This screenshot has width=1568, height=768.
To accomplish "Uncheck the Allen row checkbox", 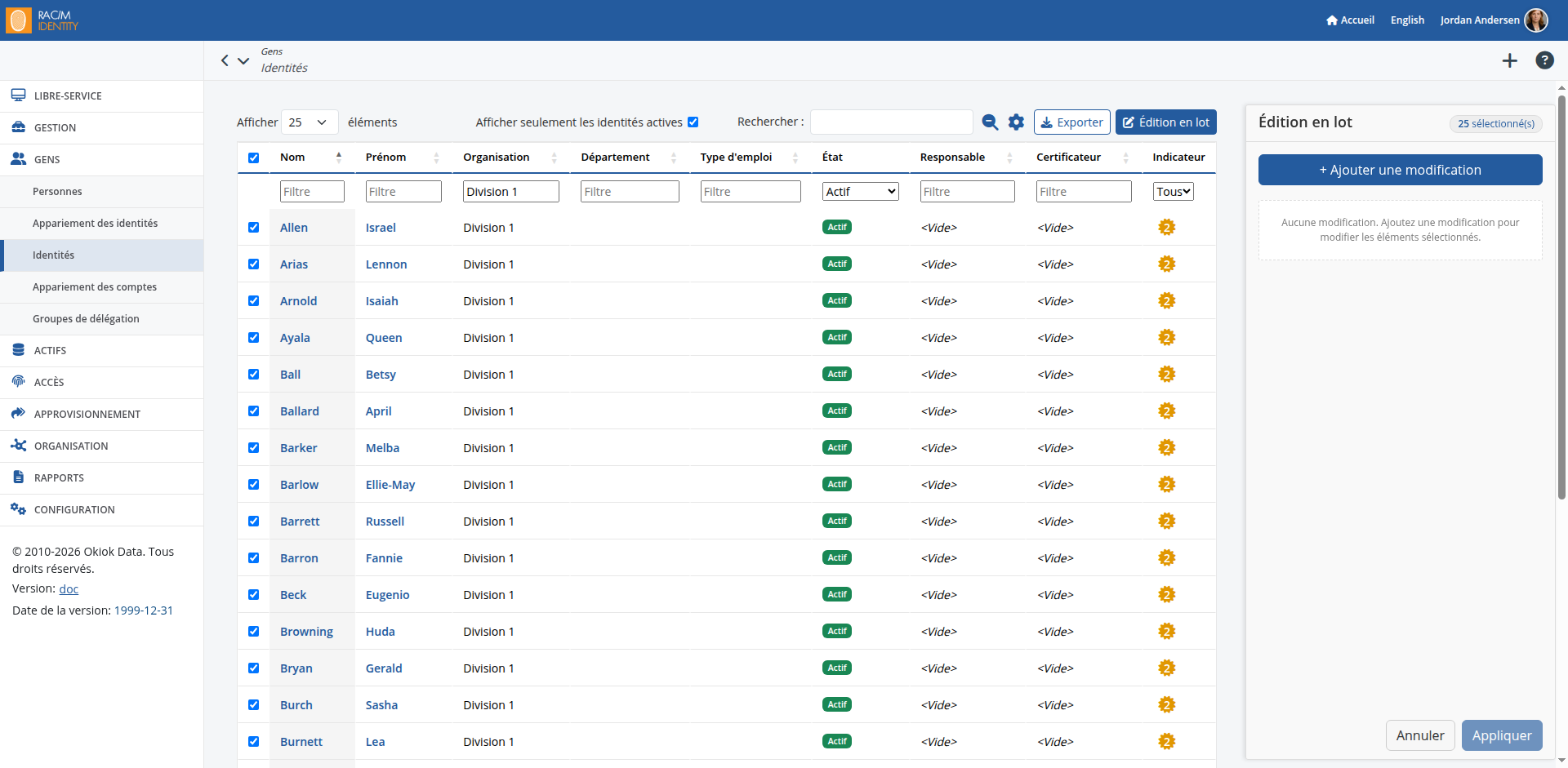I will pos(253,228).
